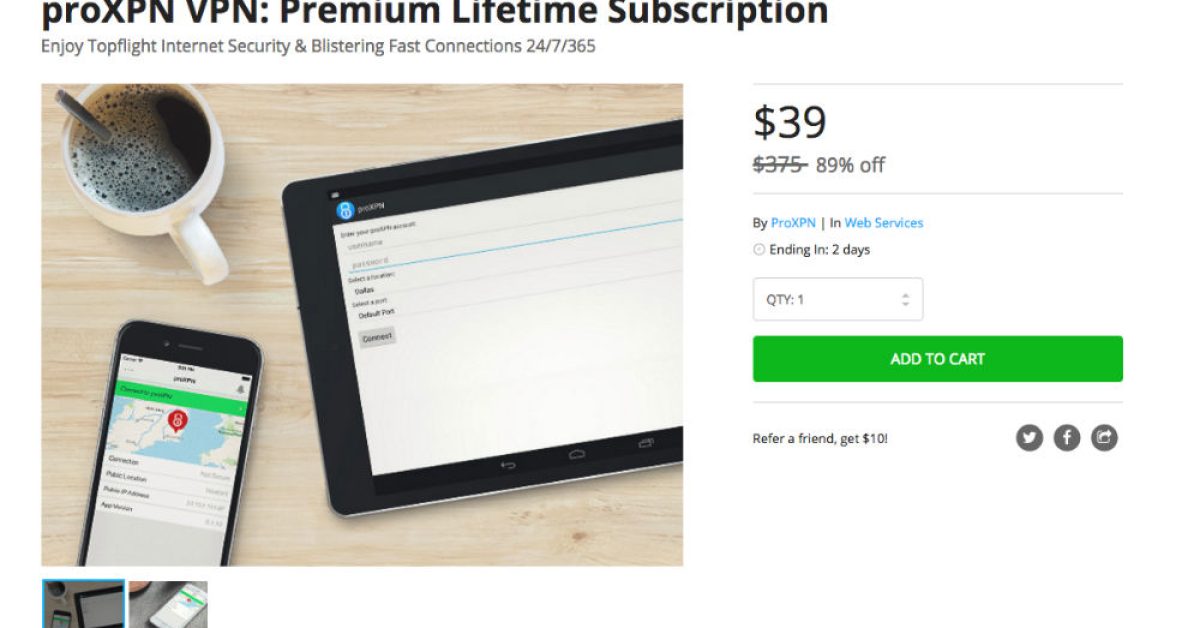Click the crossed-out $375 original price

coord(779,165)
